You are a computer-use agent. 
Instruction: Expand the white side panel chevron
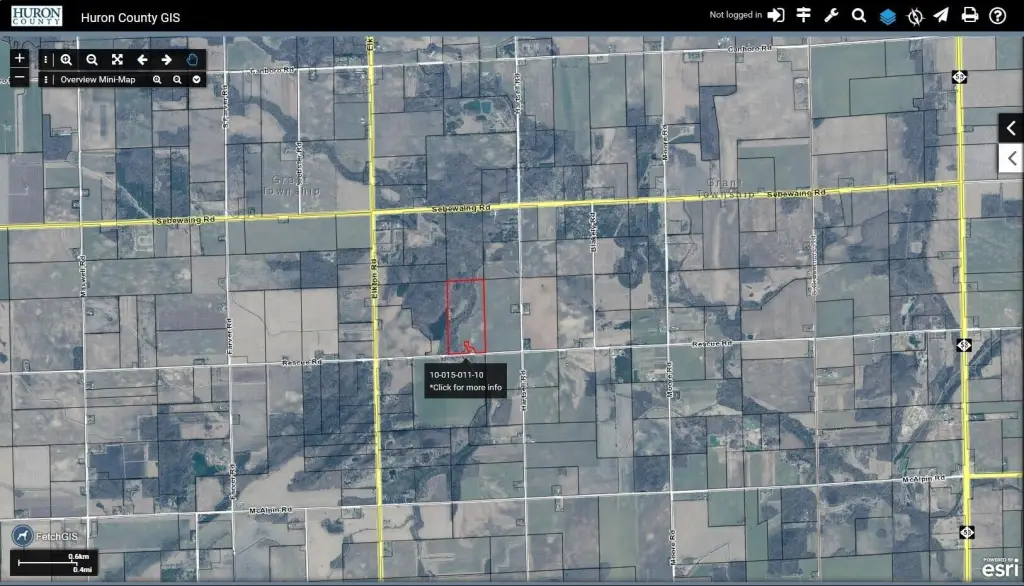click(x=1012, y=157)
